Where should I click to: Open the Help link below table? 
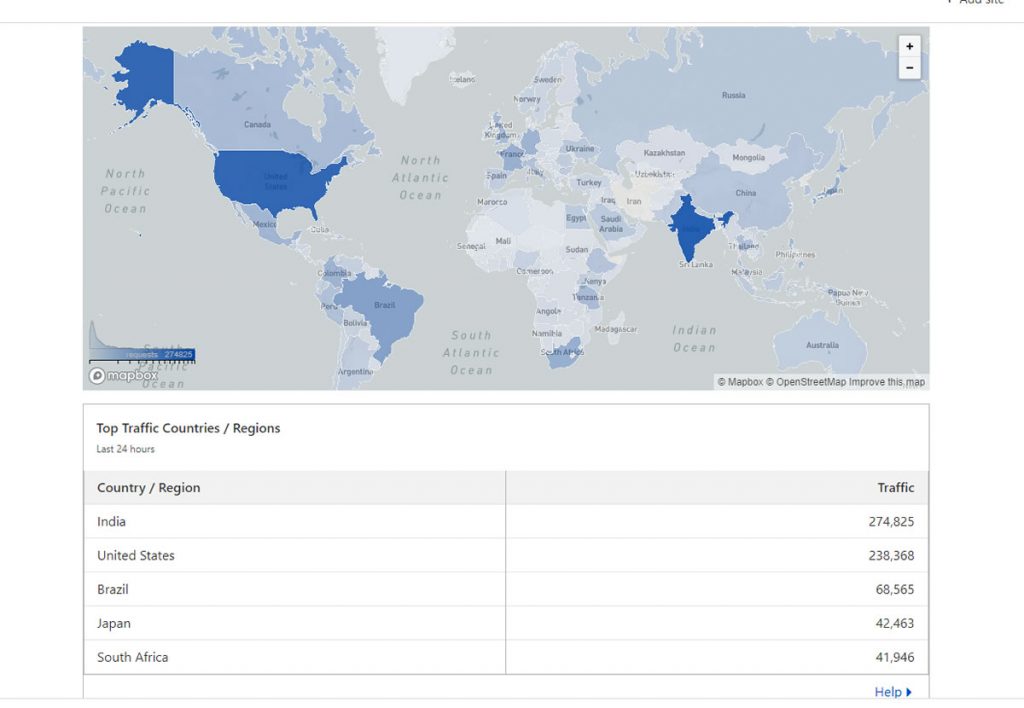pyautogui.click(x=888, y=692)
